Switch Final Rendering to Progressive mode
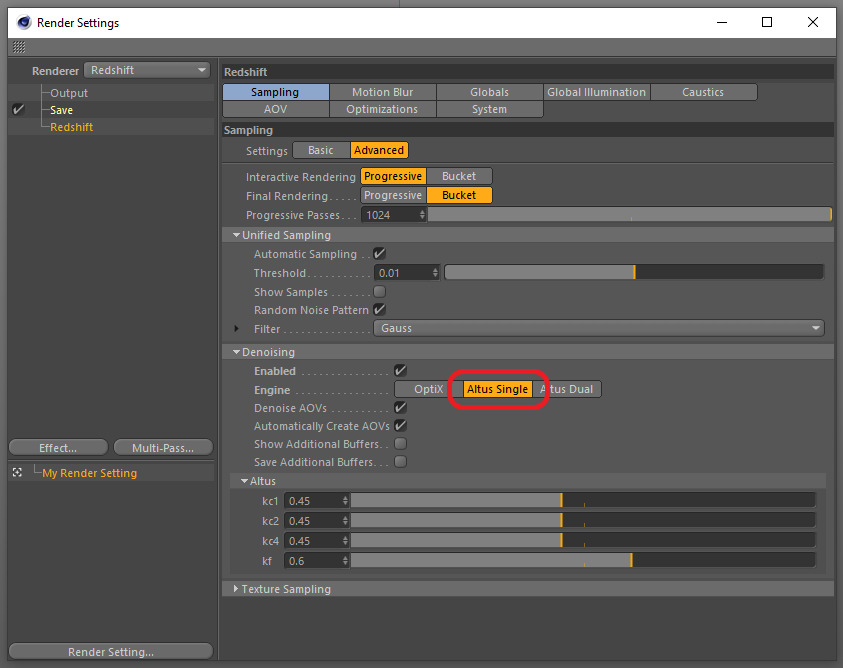This screenshot has width=843, height=668. coord(392,195)
